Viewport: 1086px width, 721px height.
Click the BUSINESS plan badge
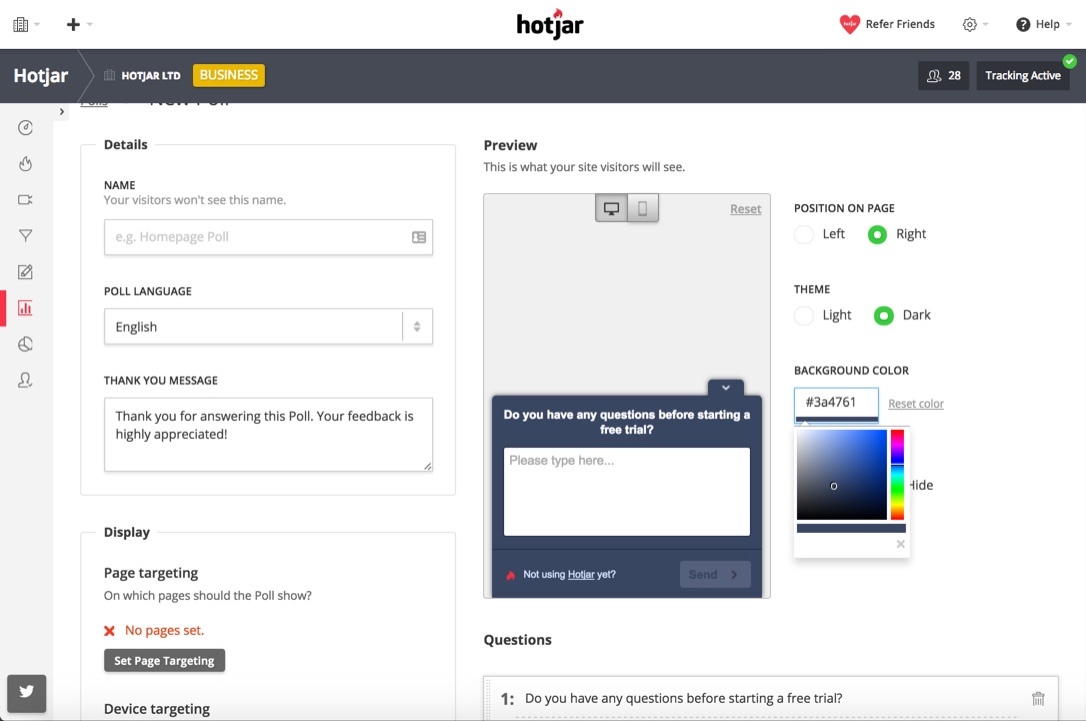[x=229, y=75]
